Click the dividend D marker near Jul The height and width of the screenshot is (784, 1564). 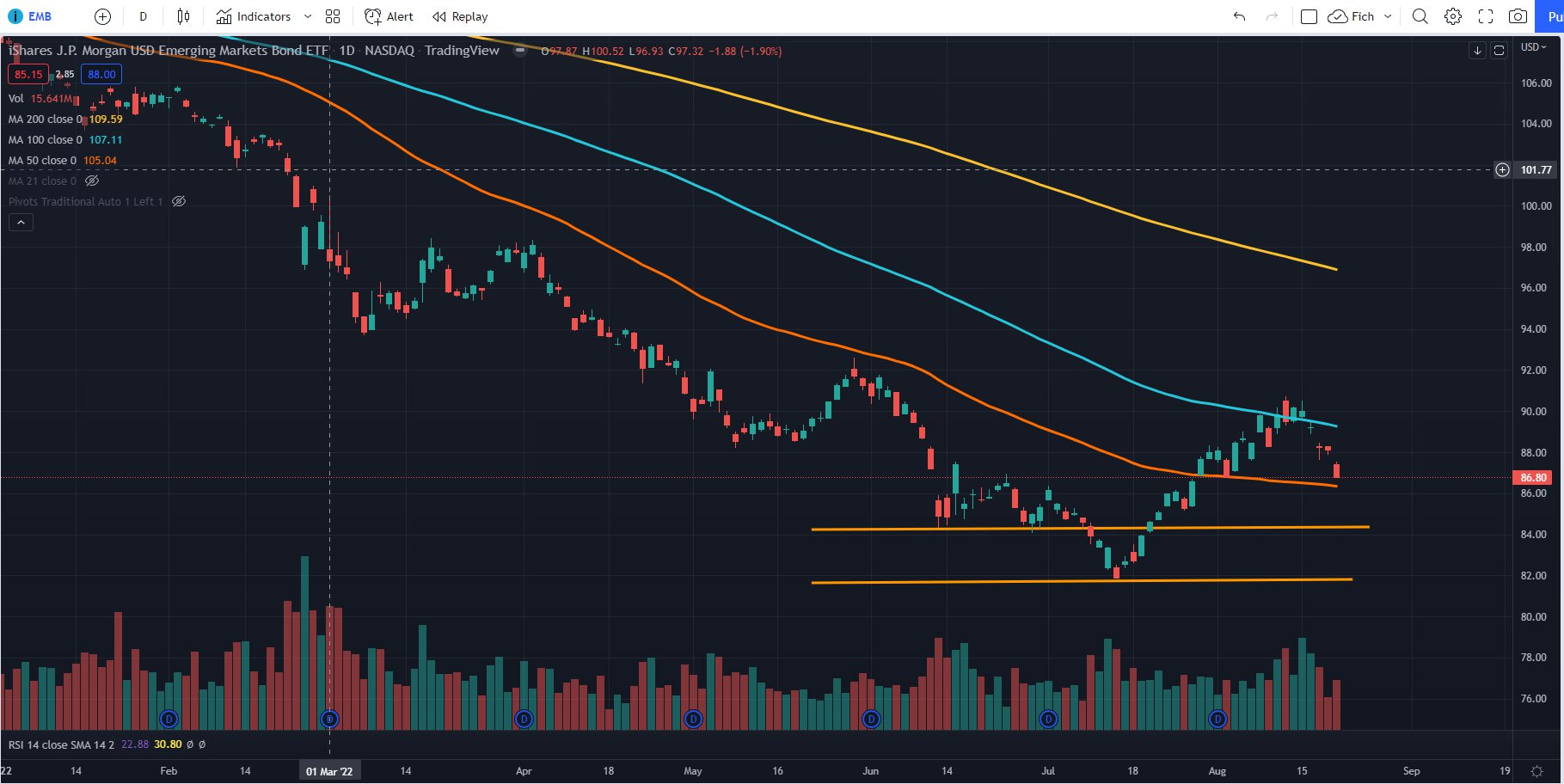1048,719
